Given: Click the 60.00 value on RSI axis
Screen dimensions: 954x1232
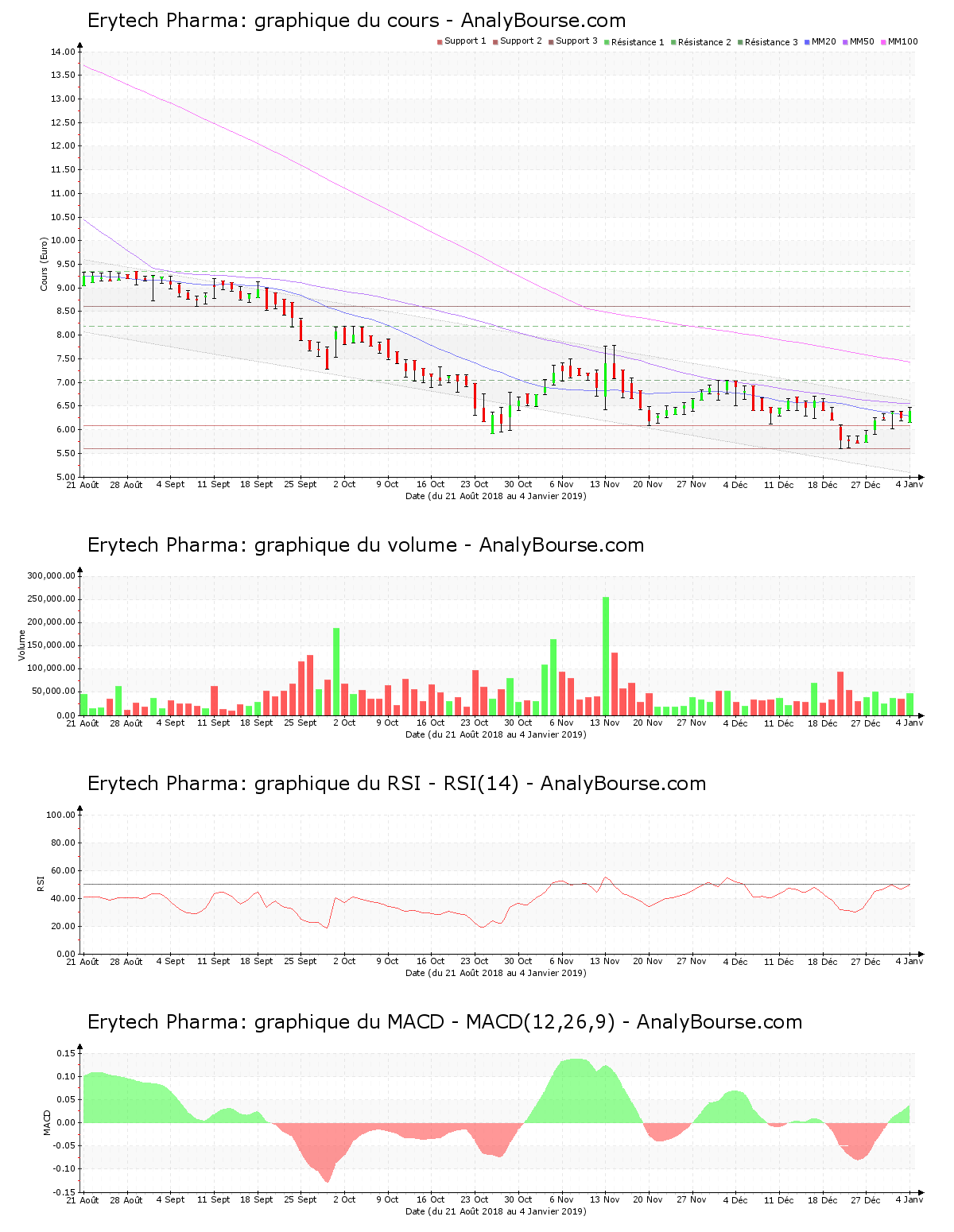Looking at the screenshot, I should click(x=63, y=870).
